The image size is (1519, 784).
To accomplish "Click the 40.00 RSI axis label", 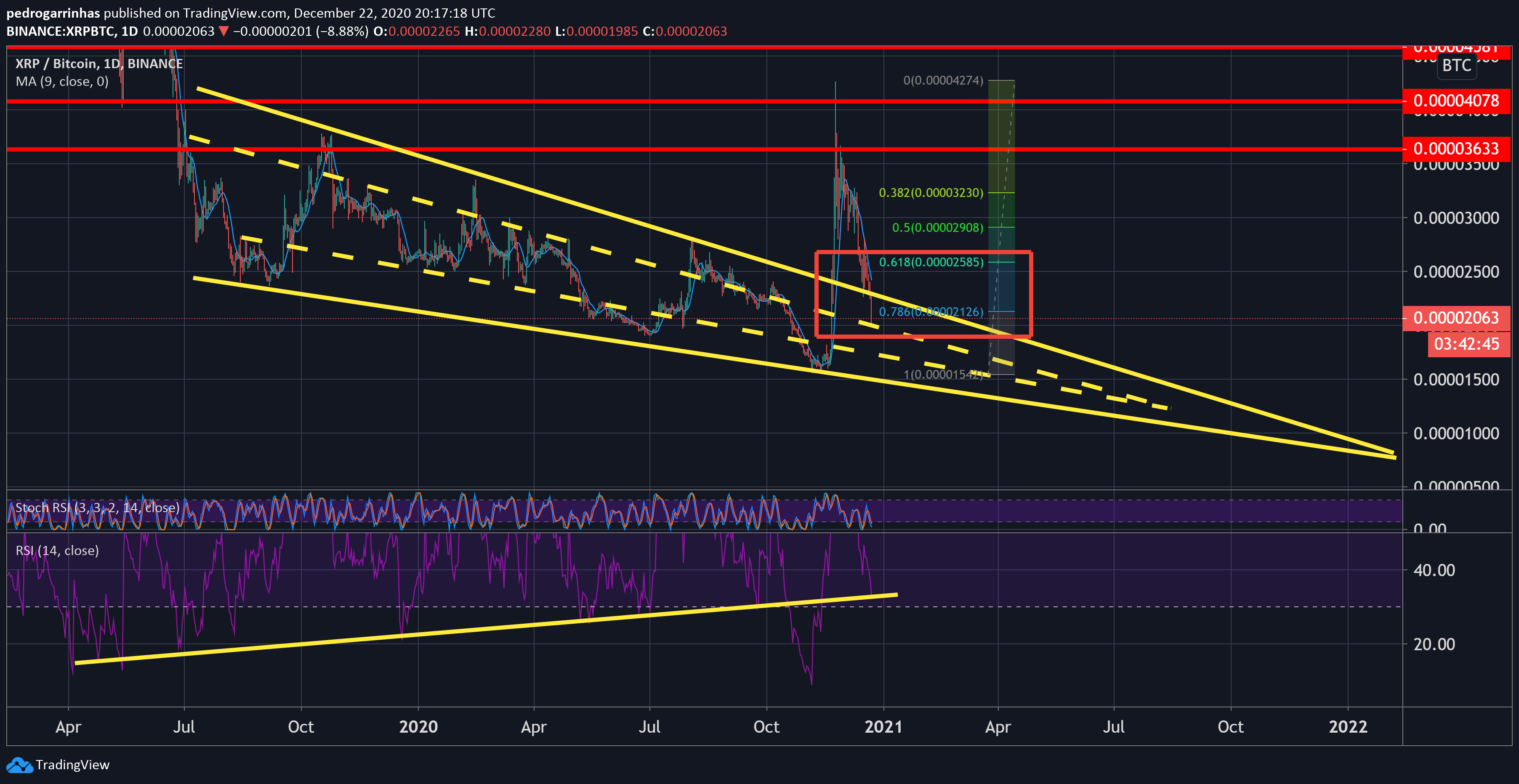I will pyautogui.click(x=1434, y=571).
